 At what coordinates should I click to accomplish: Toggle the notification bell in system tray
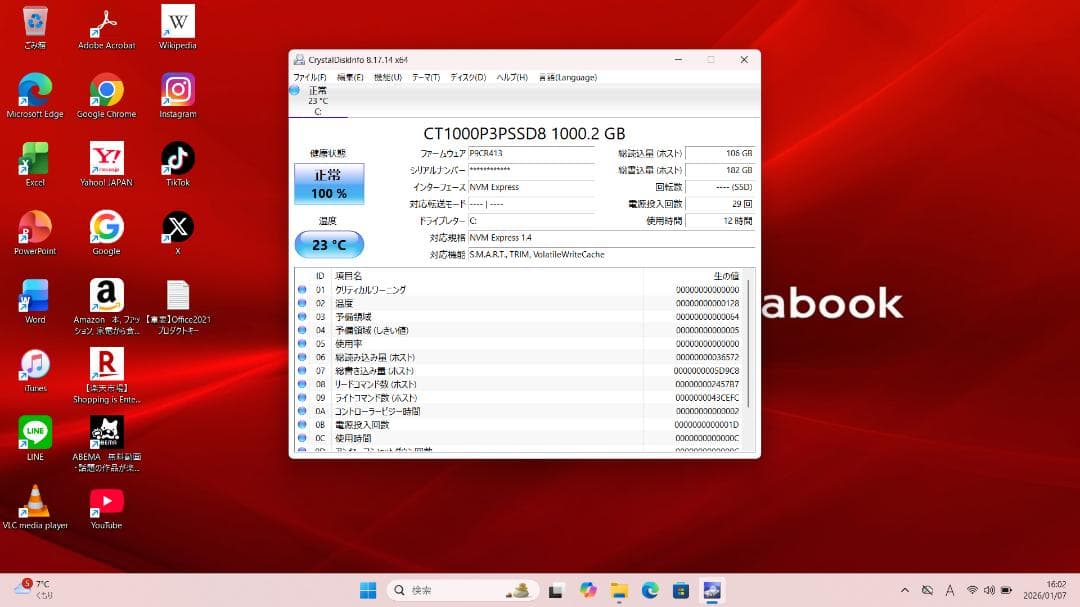click(928, 590)
